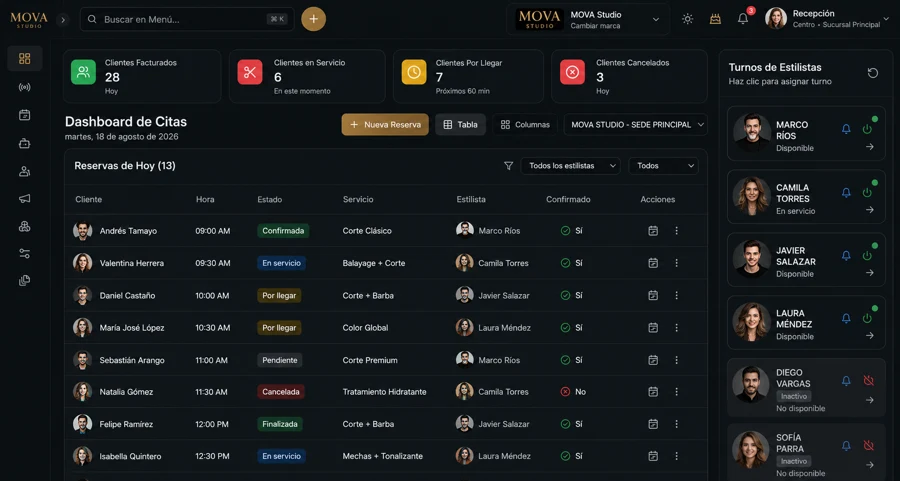Toggle Marco Ríos power availability switch
The width and height of the screenshot is (900, 481).
(867, 129)
